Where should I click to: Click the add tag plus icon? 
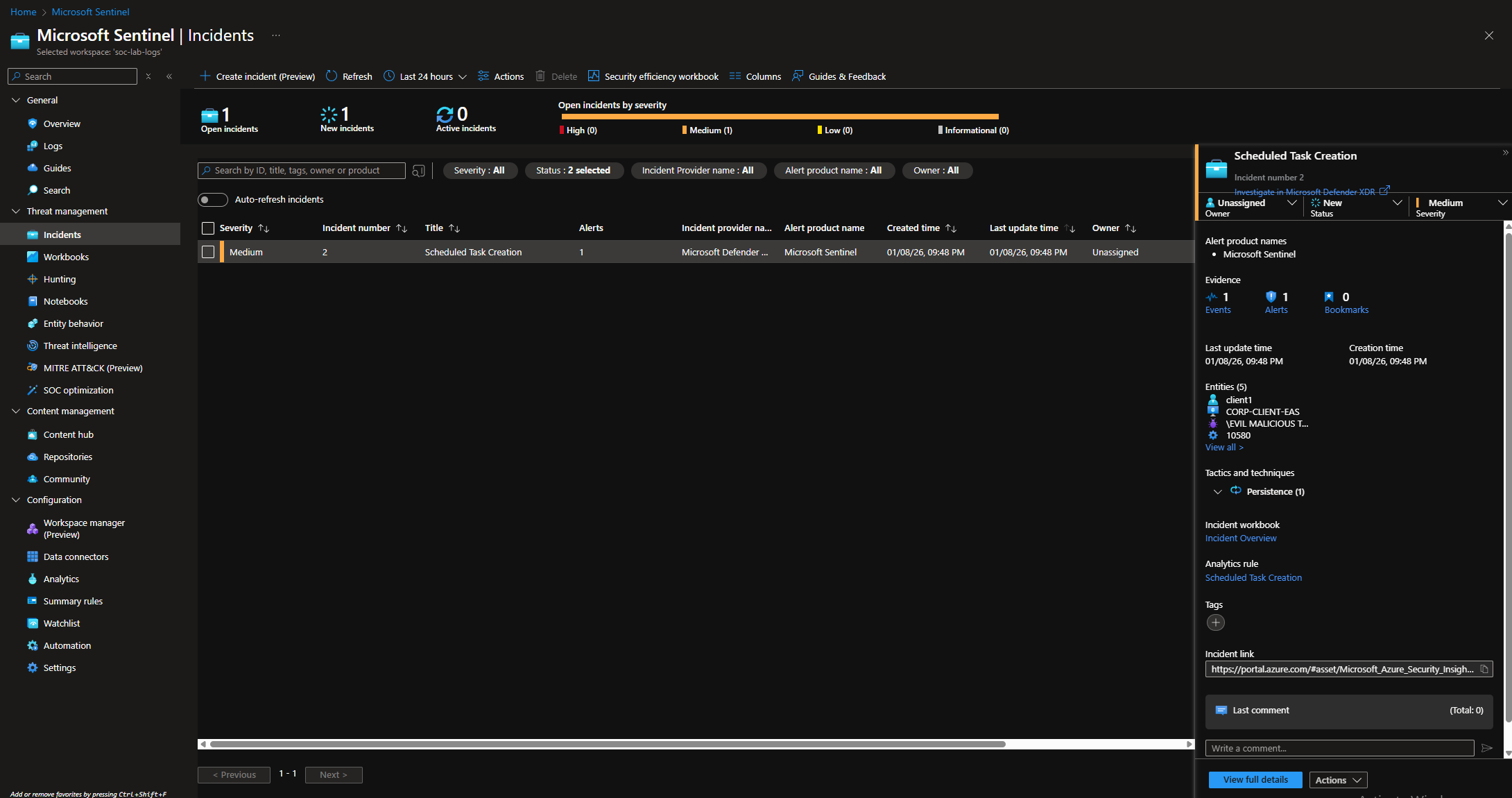1215,622
